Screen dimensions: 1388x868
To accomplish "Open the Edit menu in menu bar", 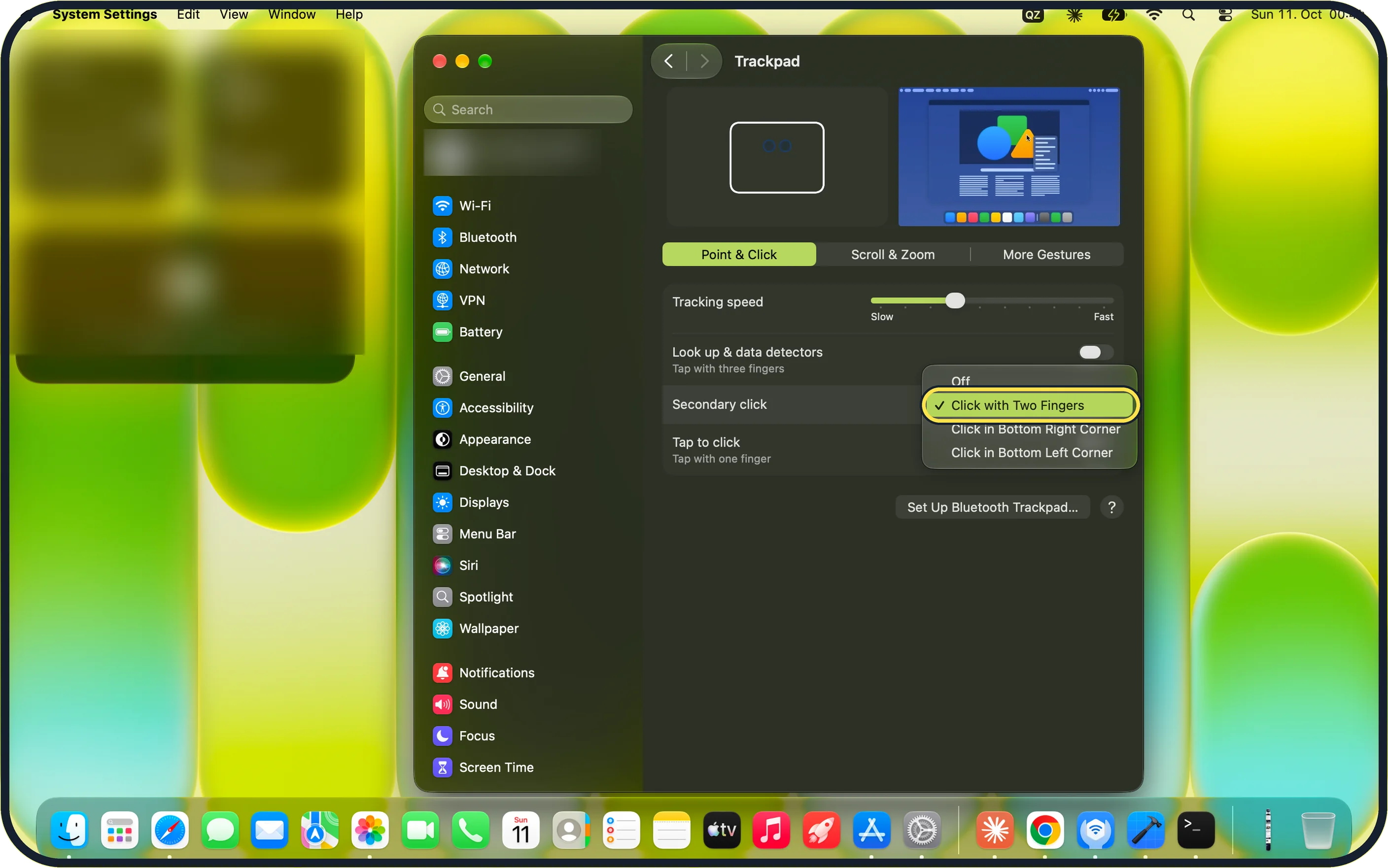I will tap(188, 14).
